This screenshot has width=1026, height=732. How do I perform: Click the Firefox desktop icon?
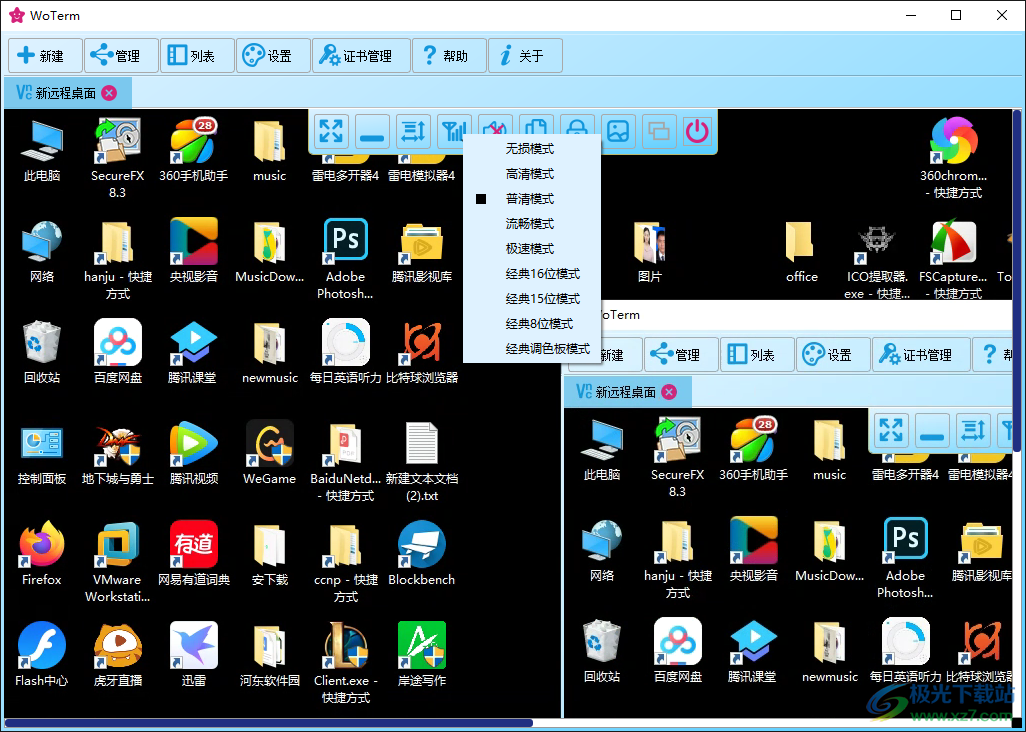coord(42,555)
